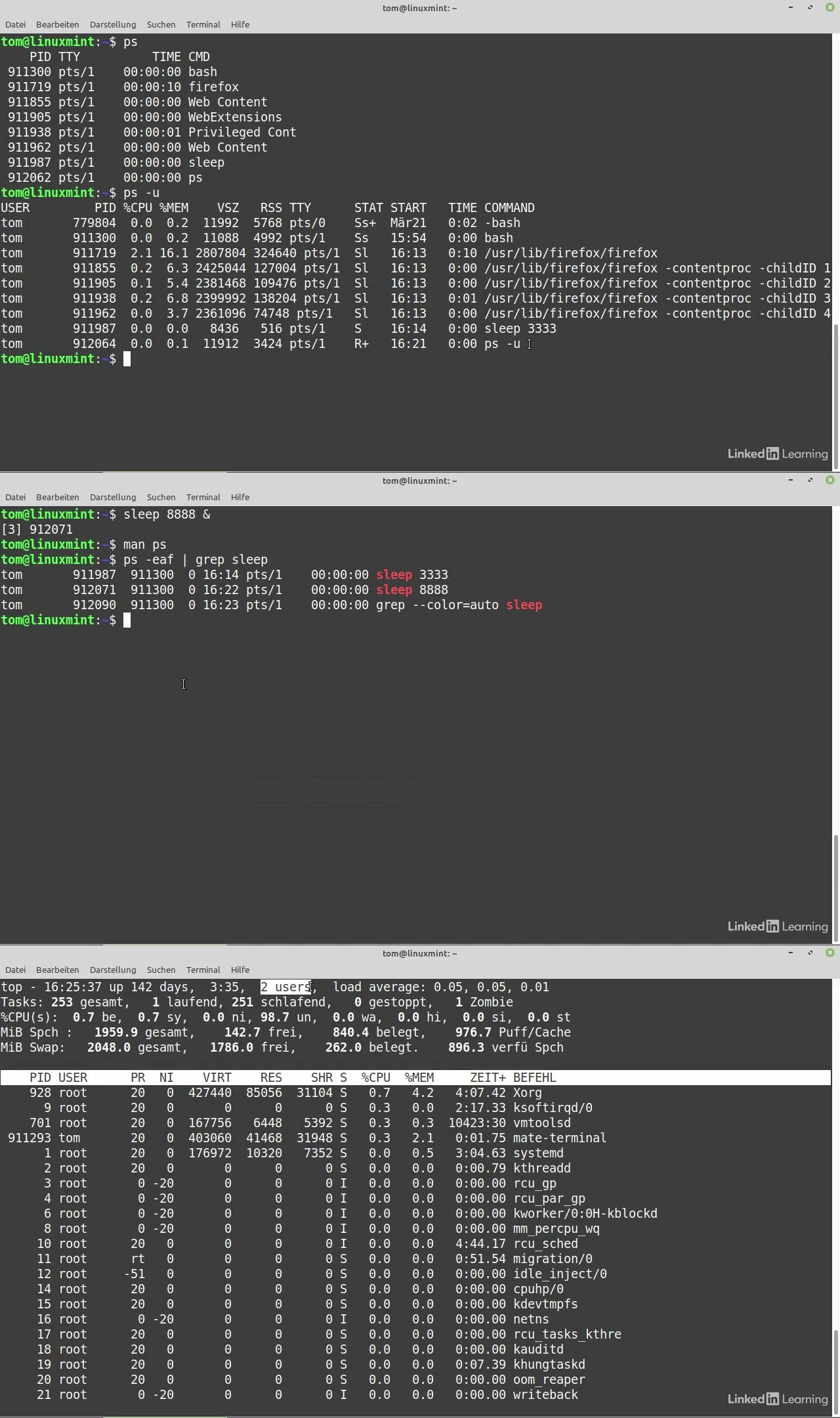Viewport: 840px width, 1418px height.
Task: Minimize the bottom terminal running top
Action: 791,953
